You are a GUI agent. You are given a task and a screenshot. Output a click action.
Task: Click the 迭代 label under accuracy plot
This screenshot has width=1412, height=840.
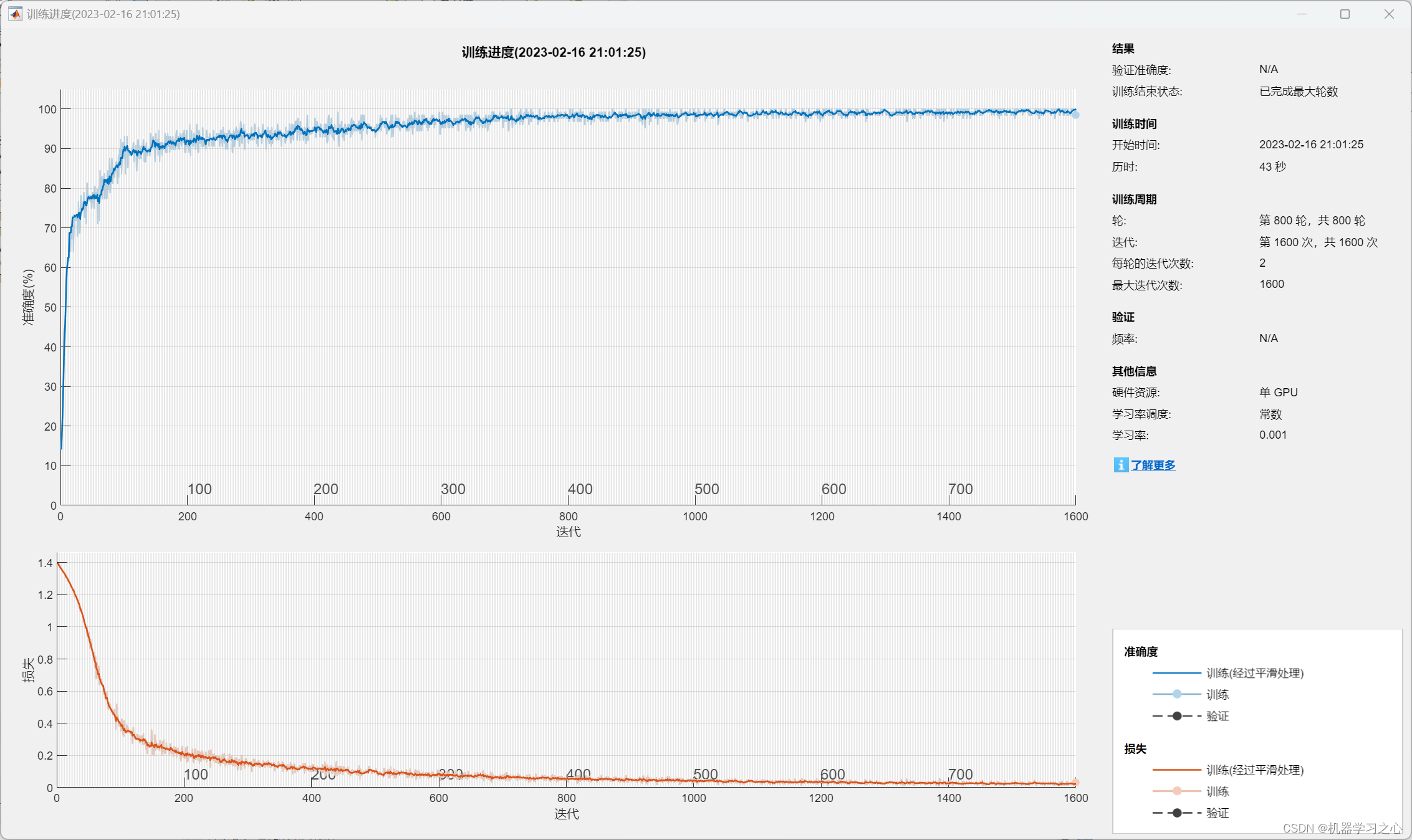pyautogui.click(x=568, y=532)
